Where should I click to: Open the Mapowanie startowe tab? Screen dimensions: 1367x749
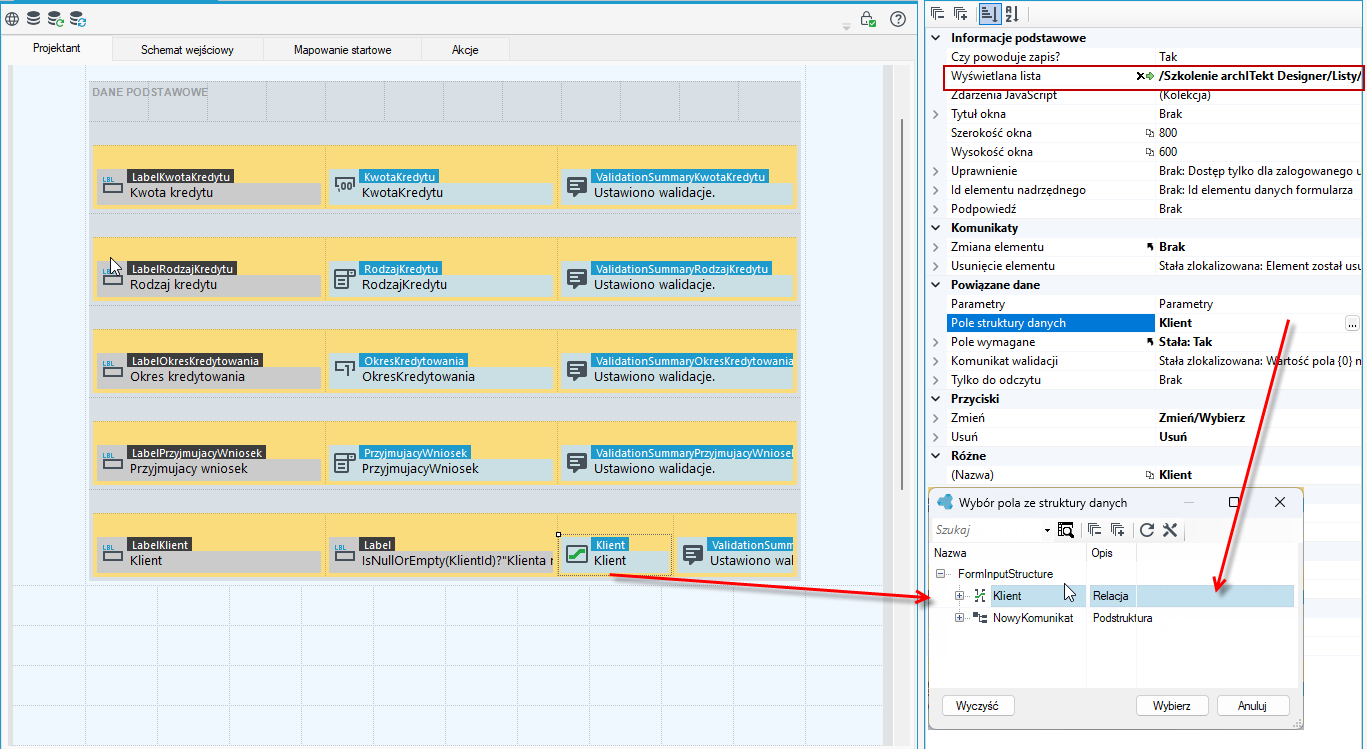pyautogui.click(x=342, y=49)
